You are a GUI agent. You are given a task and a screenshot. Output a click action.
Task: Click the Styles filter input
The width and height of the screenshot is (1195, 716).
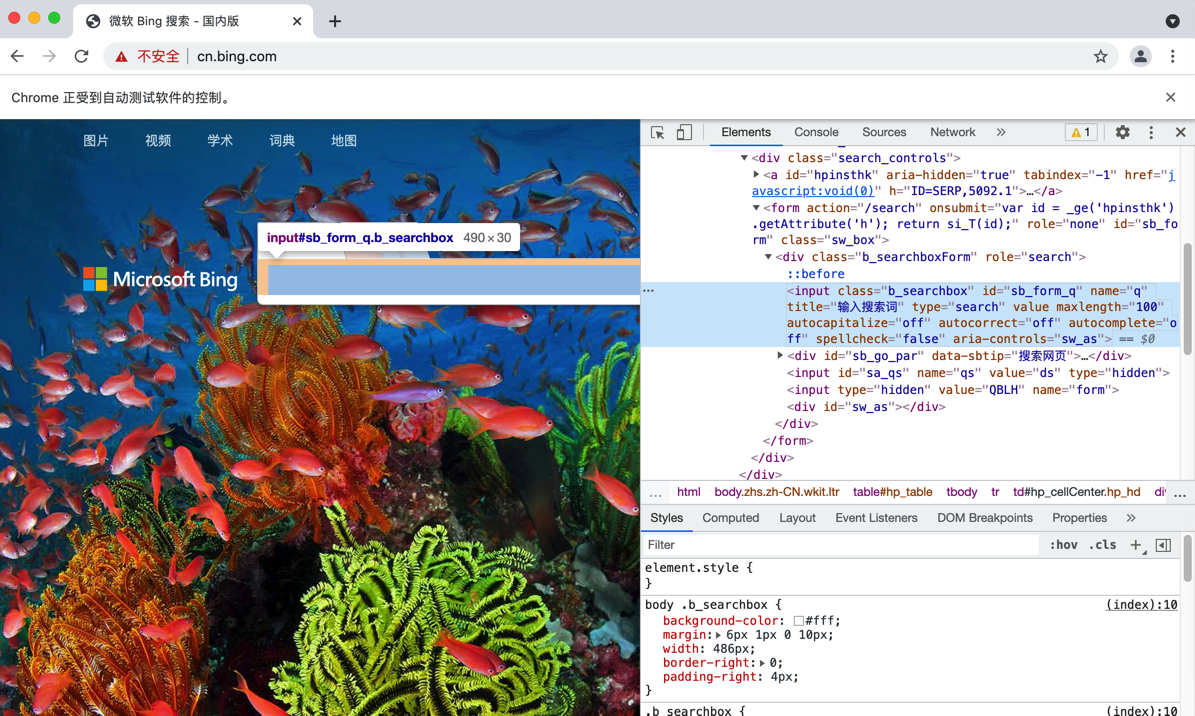pos(840,545)
